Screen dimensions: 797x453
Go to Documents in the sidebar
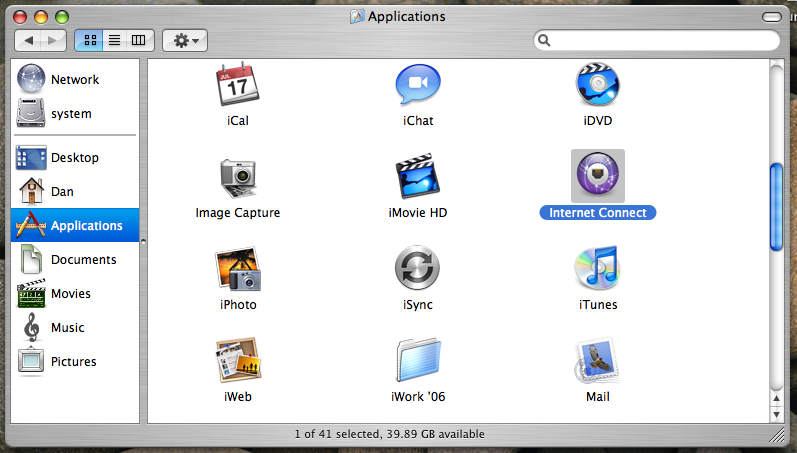coord(83,260)
